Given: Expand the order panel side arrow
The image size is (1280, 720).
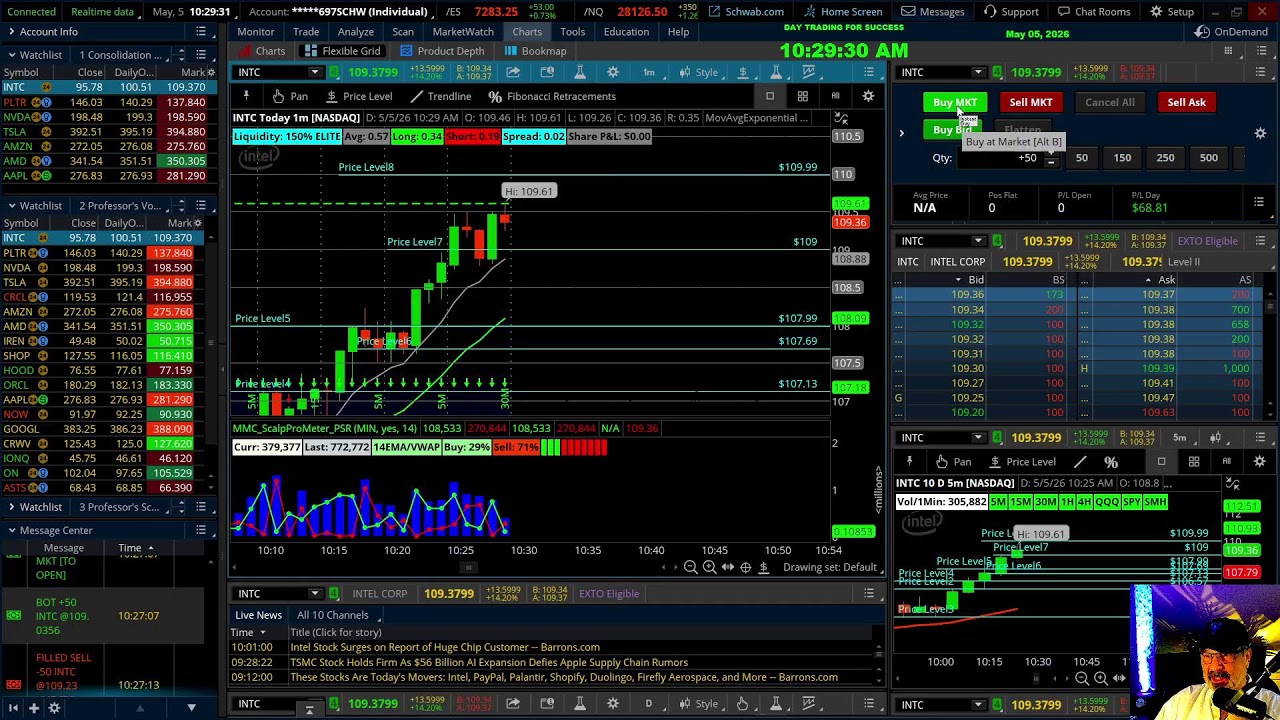Looking at the screenshot, I should pyautogui.click(x=901, y=132).
